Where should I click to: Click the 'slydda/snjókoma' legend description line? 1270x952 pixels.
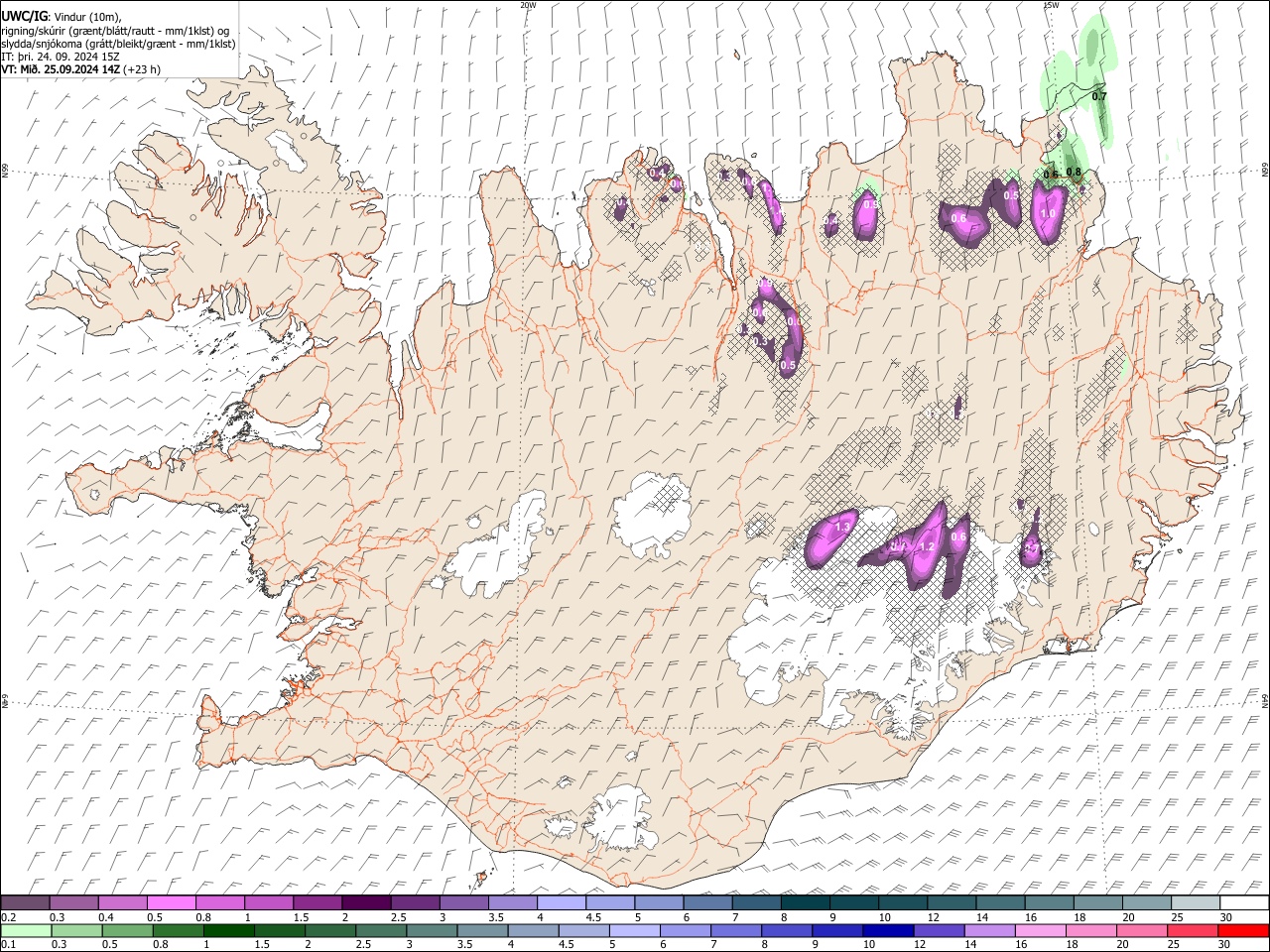click(x=118, y=44)
